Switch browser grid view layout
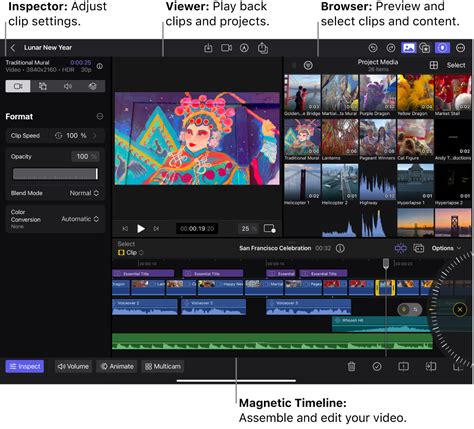The width and height of the screenshot is (474, 429). (434, 65)
